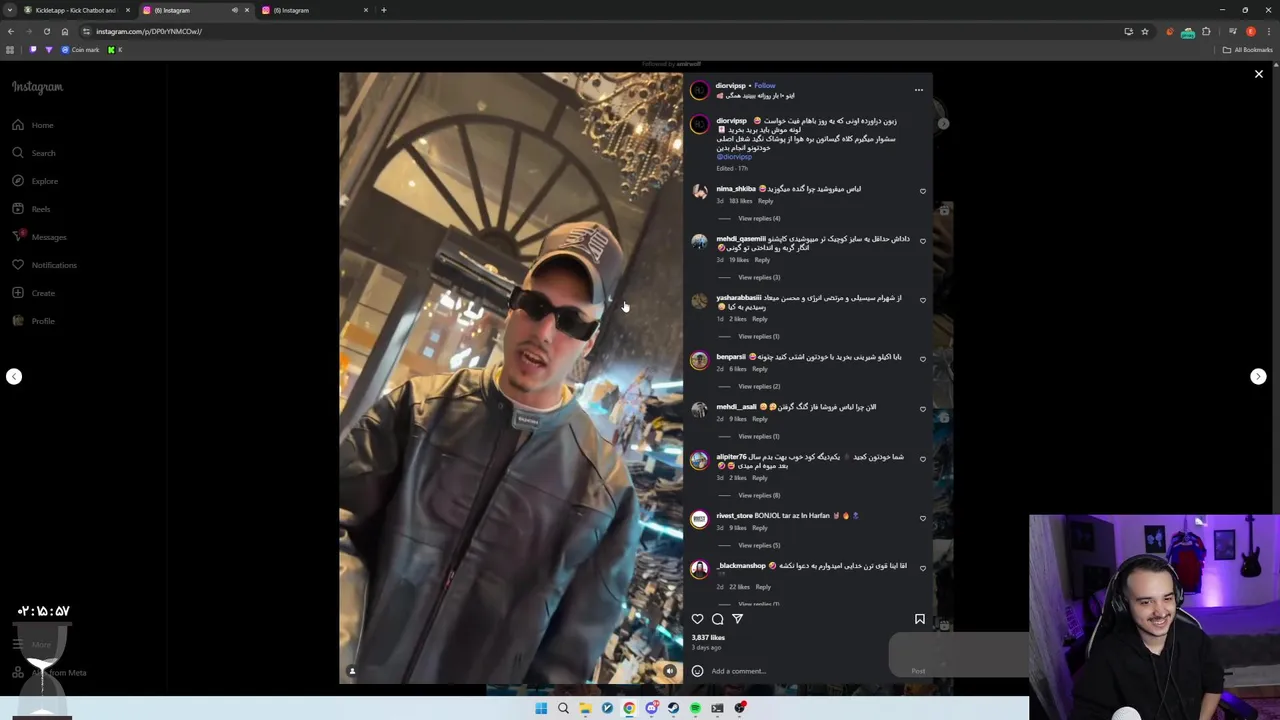Screen dimensions: 1280x720
Task: Like alipiter76's comment
Action: 923,459
